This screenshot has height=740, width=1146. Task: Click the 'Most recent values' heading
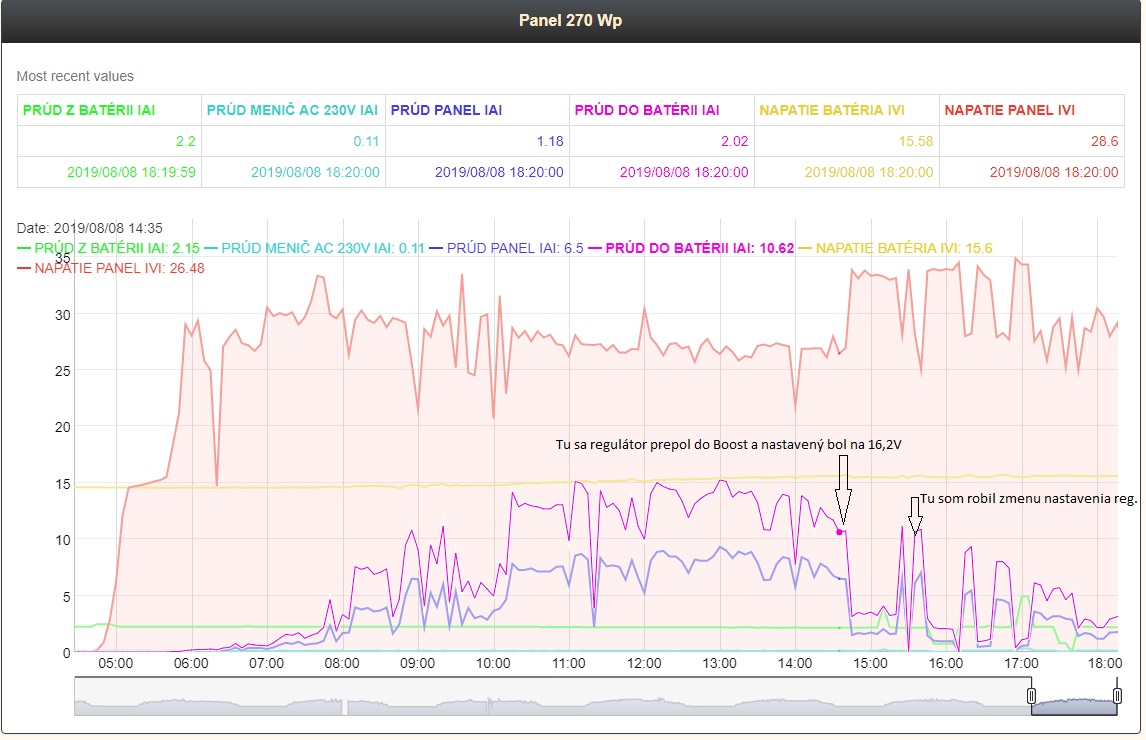[75, 76]
